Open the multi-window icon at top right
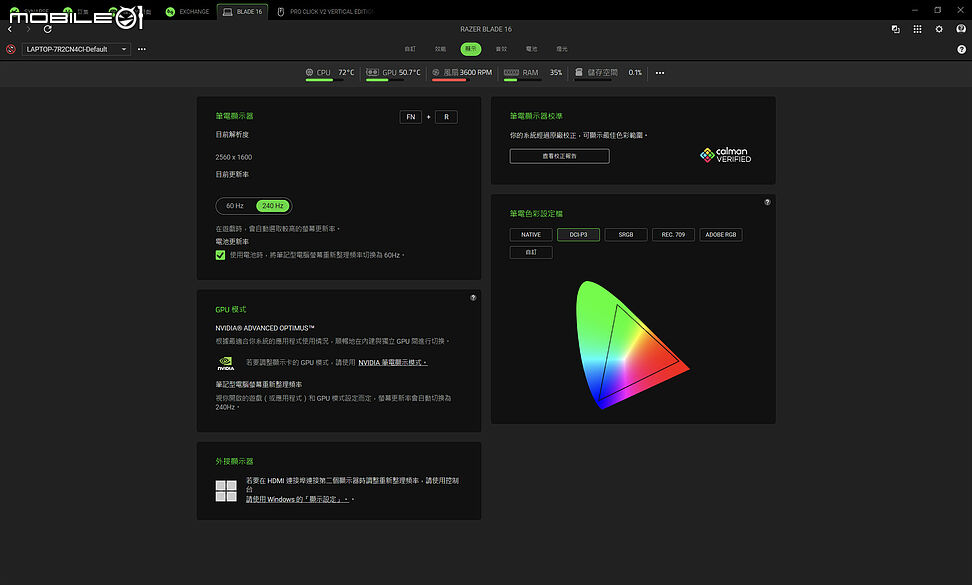 (896, 29)
